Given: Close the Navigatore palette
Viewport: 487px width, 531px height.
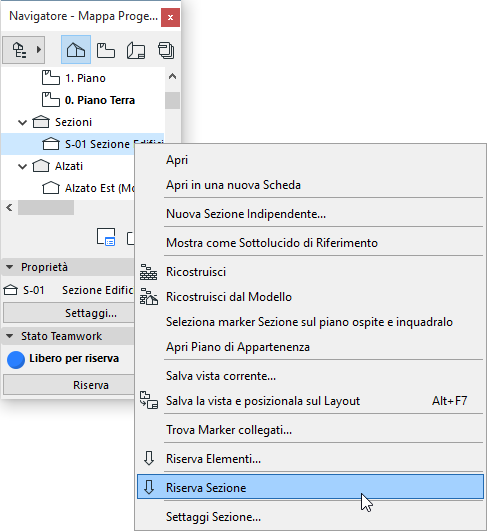Looking at the screenshot, I should 170,17.
